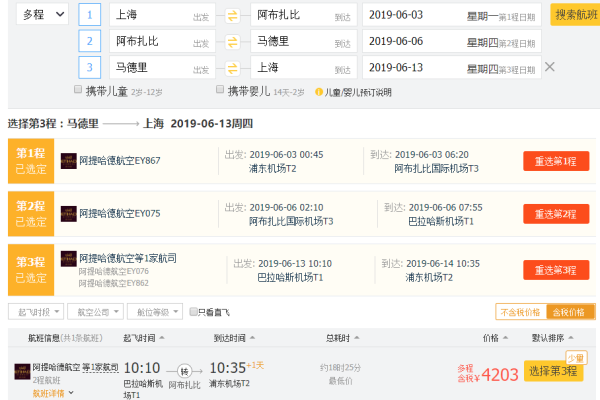Choose segment 3 flight for ¥4203

553,371
